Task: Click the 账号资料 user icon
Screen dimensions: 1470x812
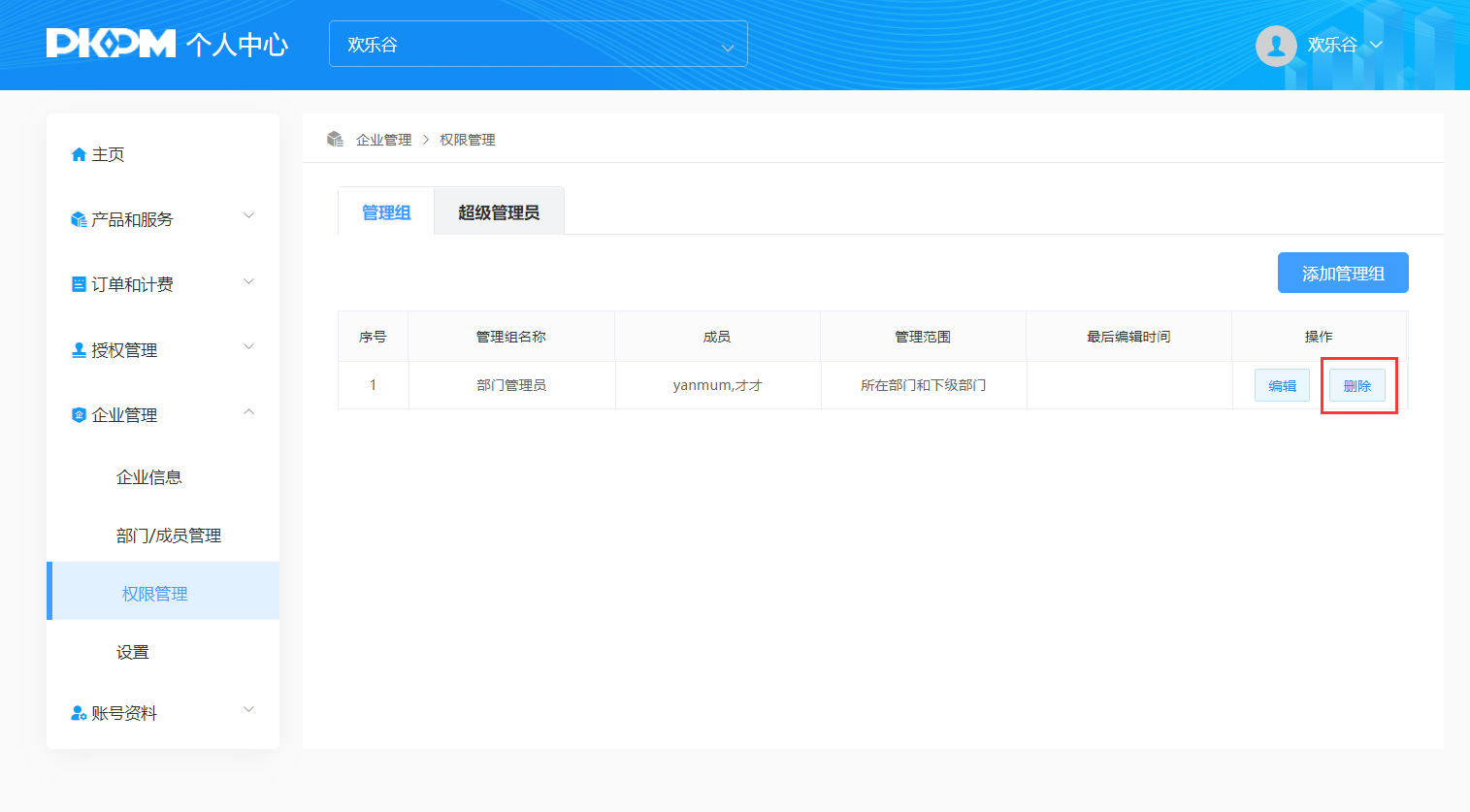Action: 79,713
